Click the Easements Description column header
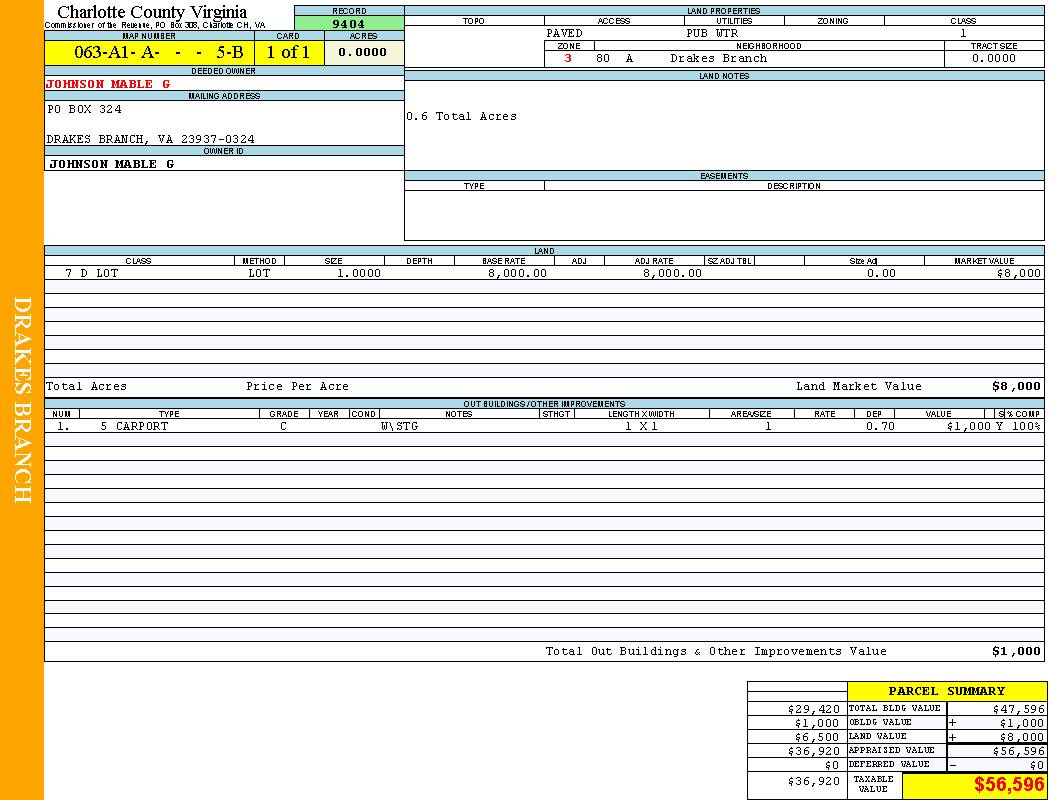1050x800 pixels. point(793,186)
